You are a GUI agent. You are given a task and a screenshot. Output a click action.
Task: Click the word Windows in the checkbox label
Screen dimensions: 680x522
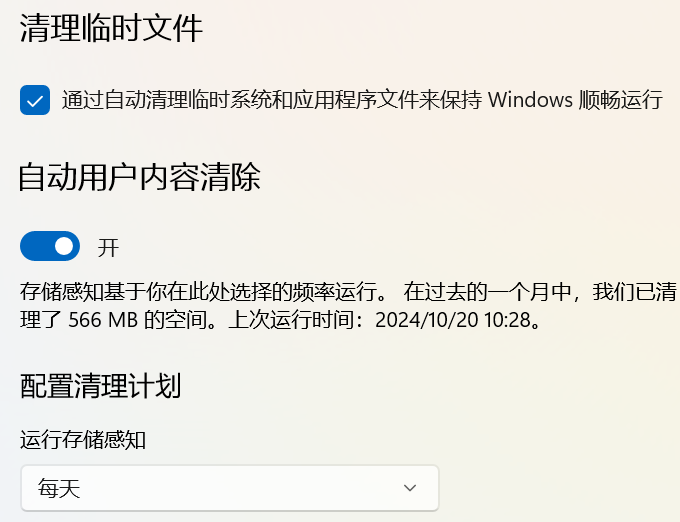click(x=530, y=100)
